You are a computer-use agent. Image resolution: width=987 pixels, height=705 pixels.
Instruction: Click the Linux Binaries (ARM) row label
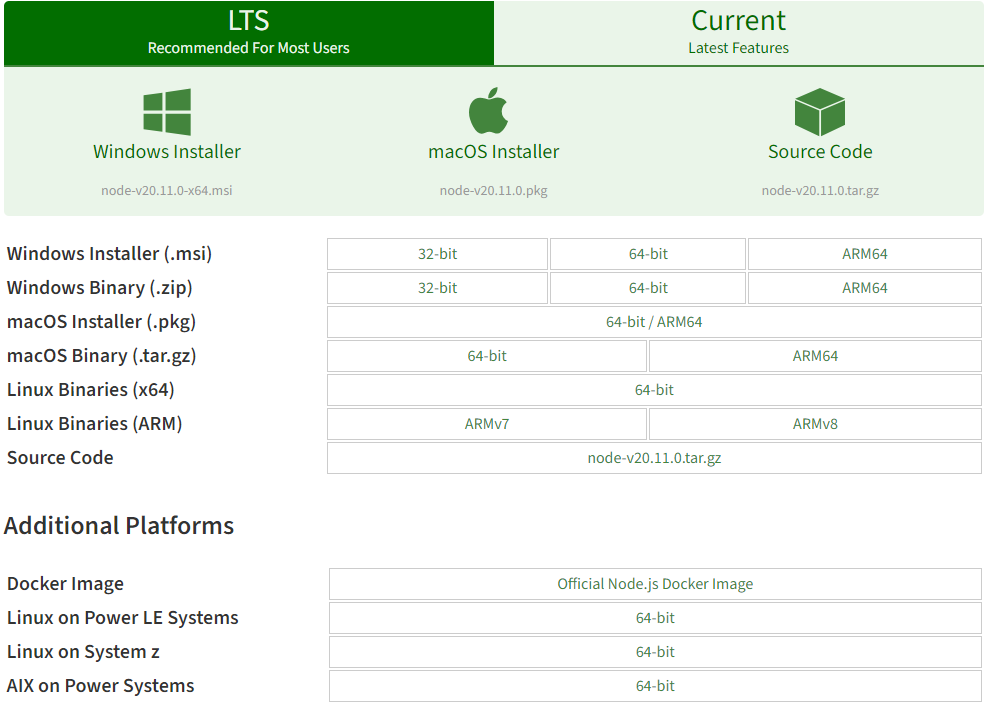[94, 424]
